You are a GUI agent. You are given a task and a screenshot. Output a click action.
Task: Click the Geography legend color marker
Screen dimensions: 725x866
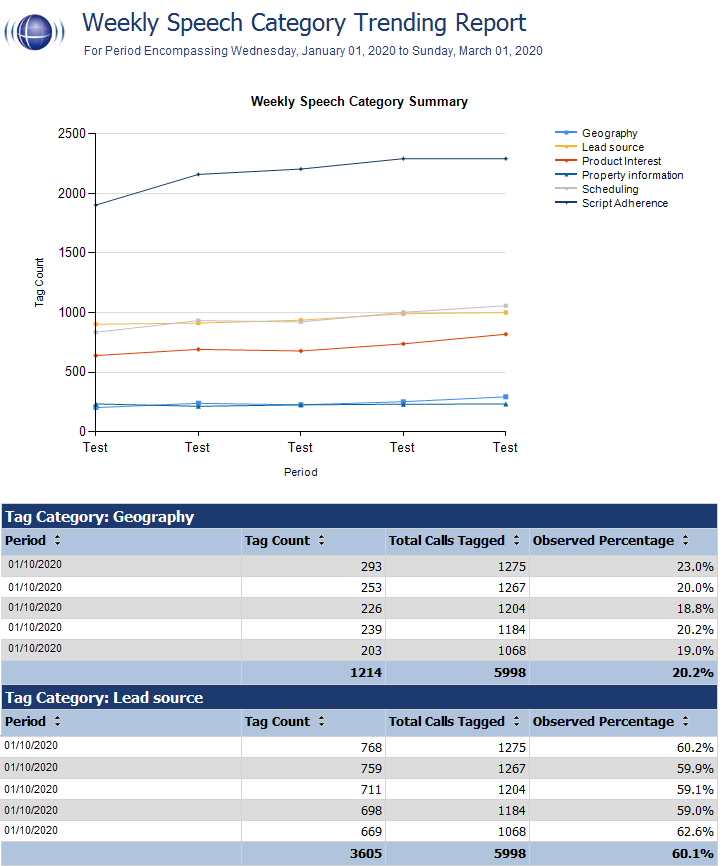tap(566, 133)
